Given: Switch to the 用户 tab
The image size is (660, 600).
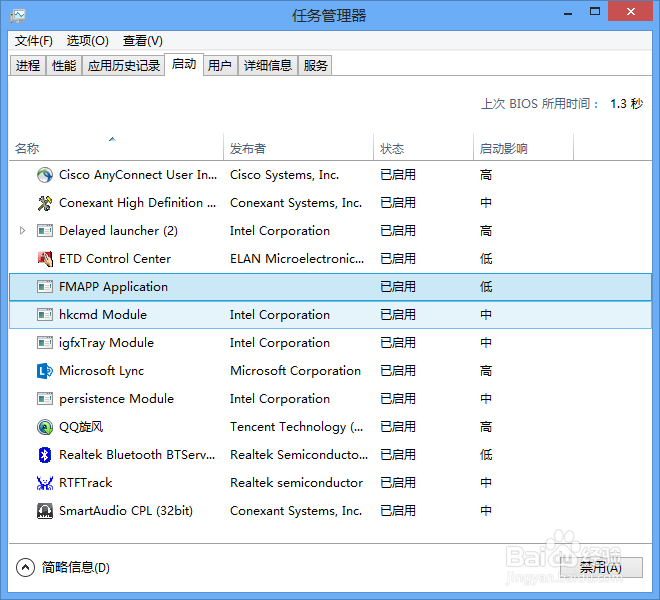Looking at the screenshot, I should tap(220, 66).
